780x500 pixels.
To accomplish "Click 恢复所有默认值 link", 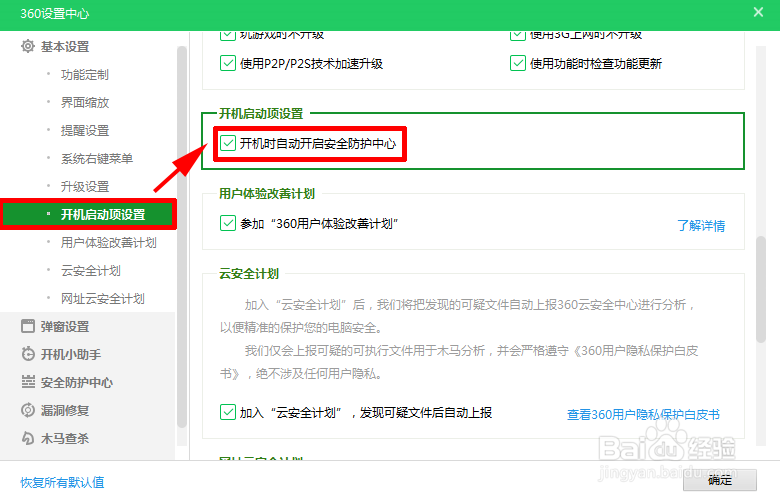I will point(62,482).
